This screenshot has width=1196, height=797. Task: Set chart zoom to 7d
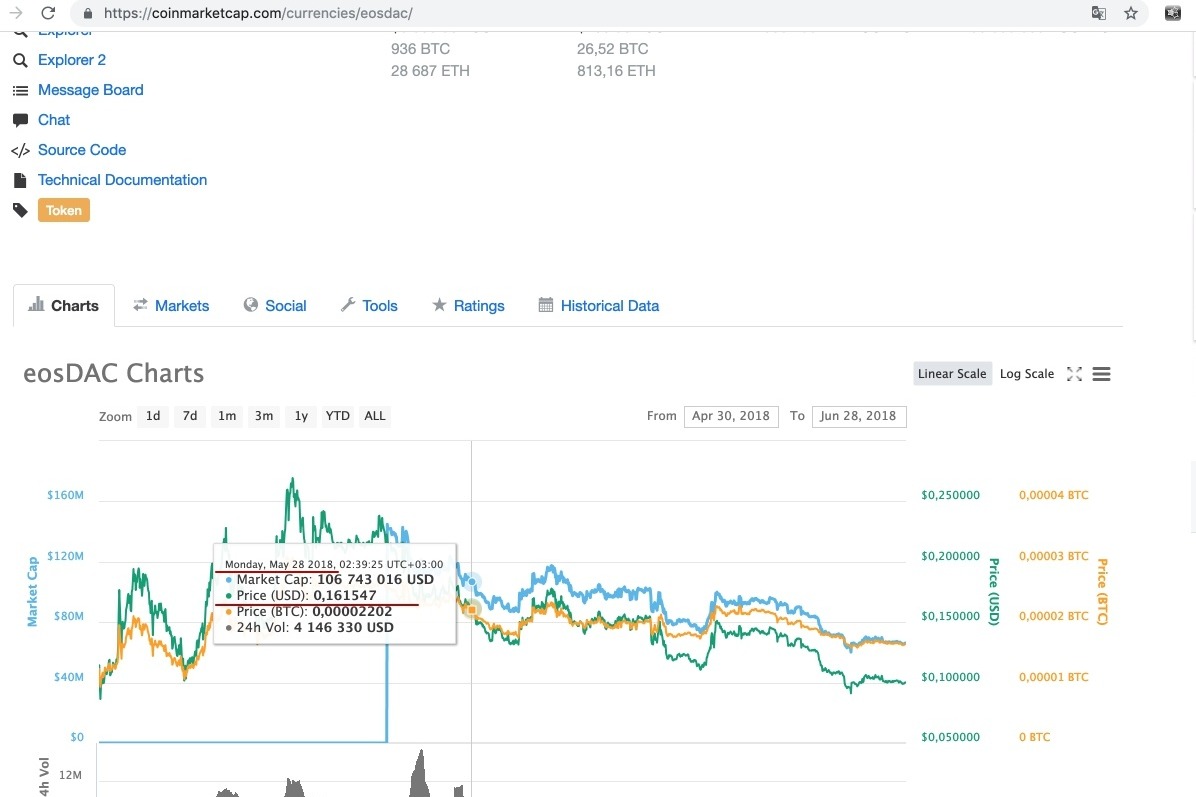point(190,416)
